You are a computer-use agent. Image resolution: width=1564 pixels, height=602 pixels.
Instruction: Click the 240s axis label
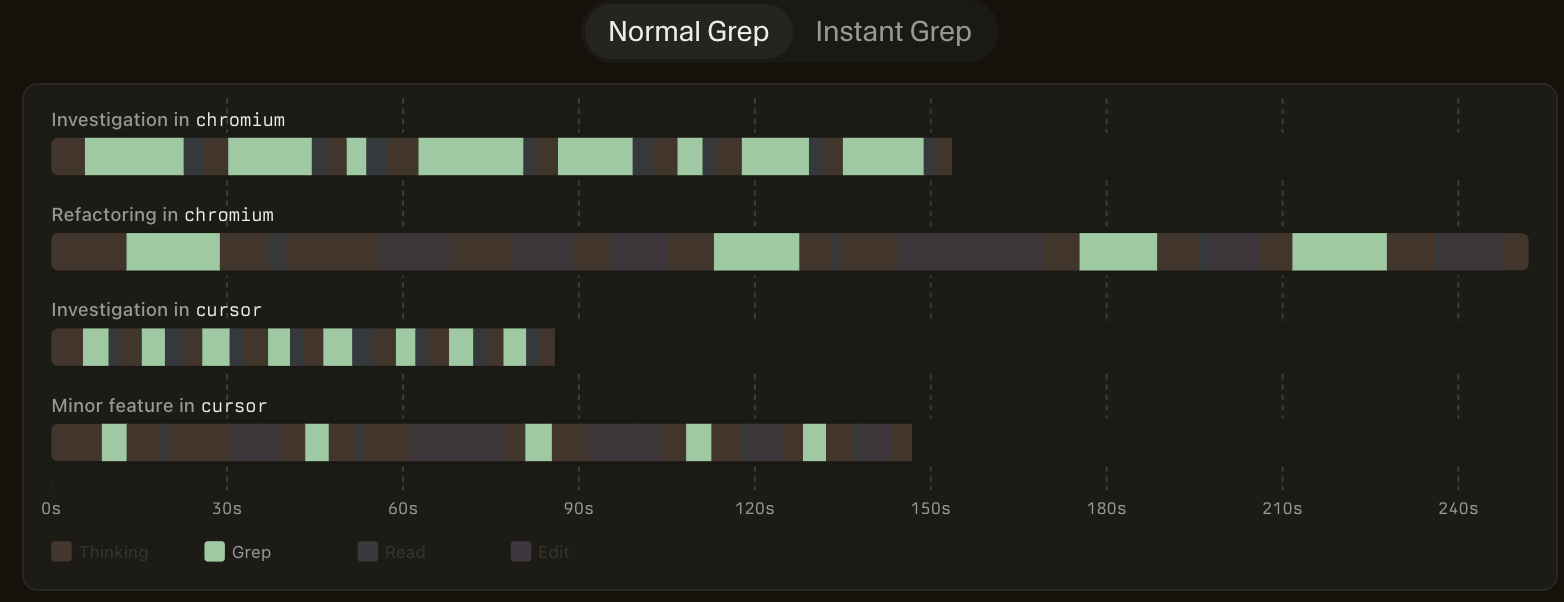point(1458,509)
